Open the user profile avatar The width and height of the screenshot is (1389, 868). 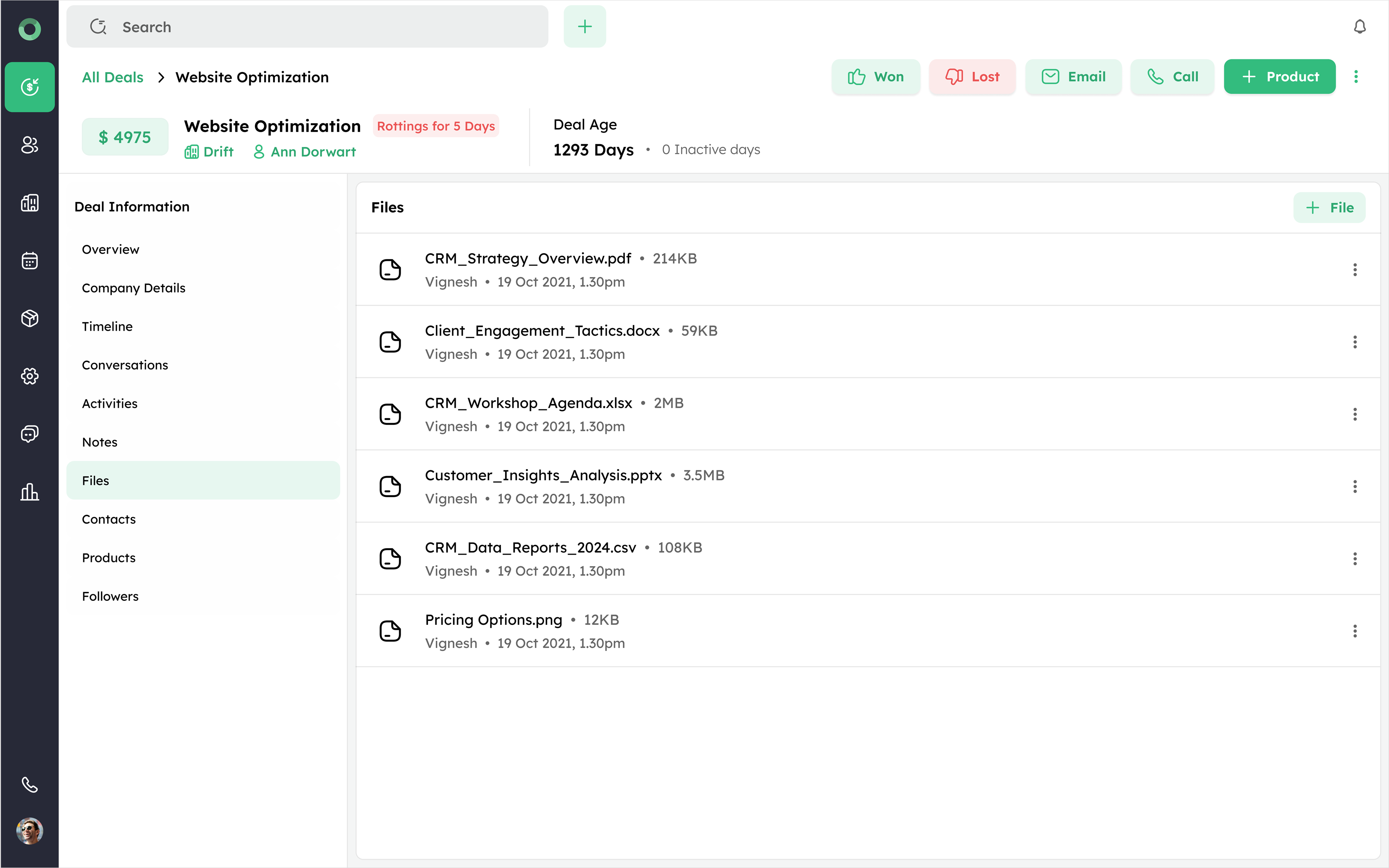click(30, 831)
